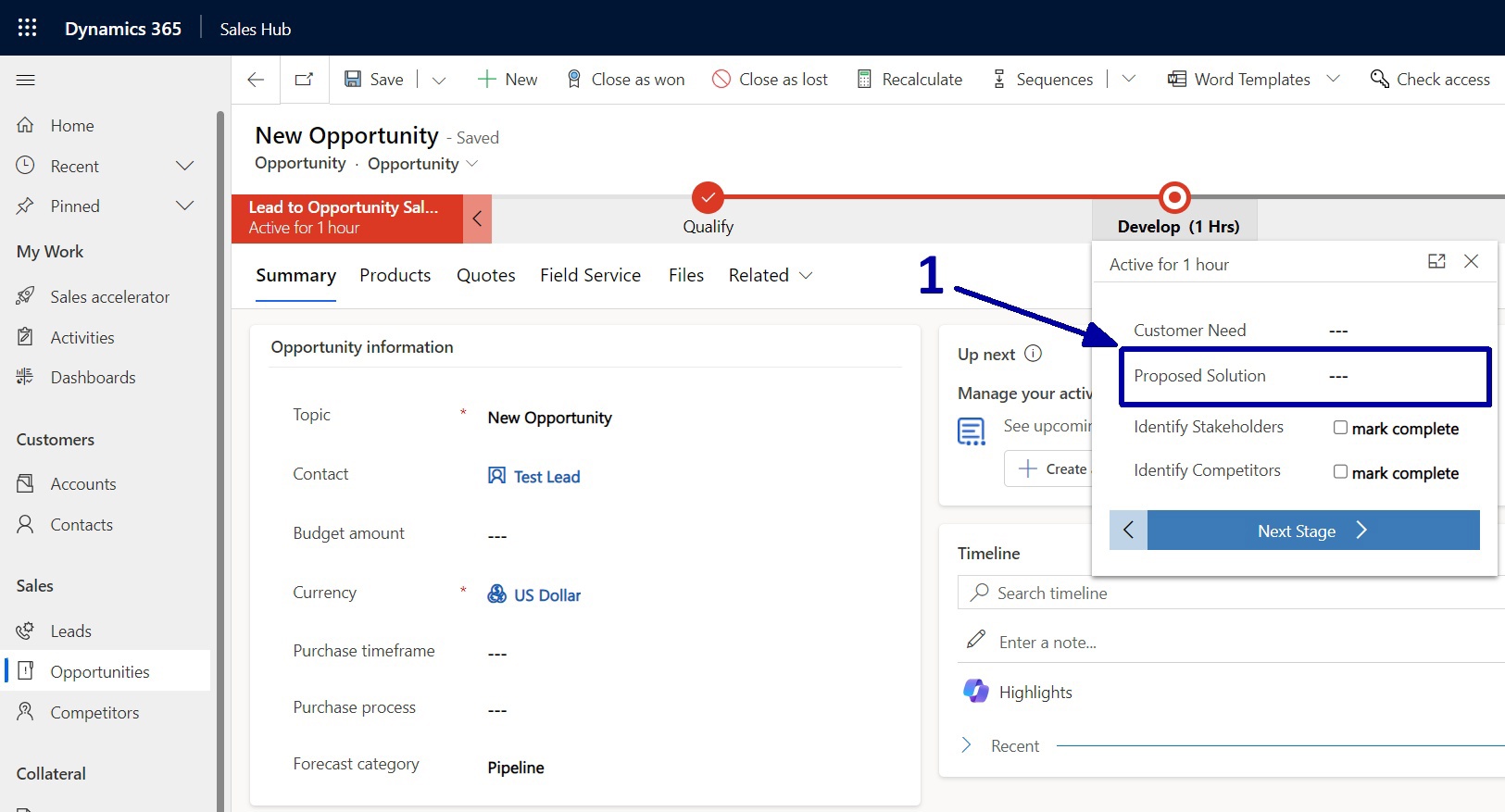
Task: Switch to the Summary tab
Action: coord(295,276)
